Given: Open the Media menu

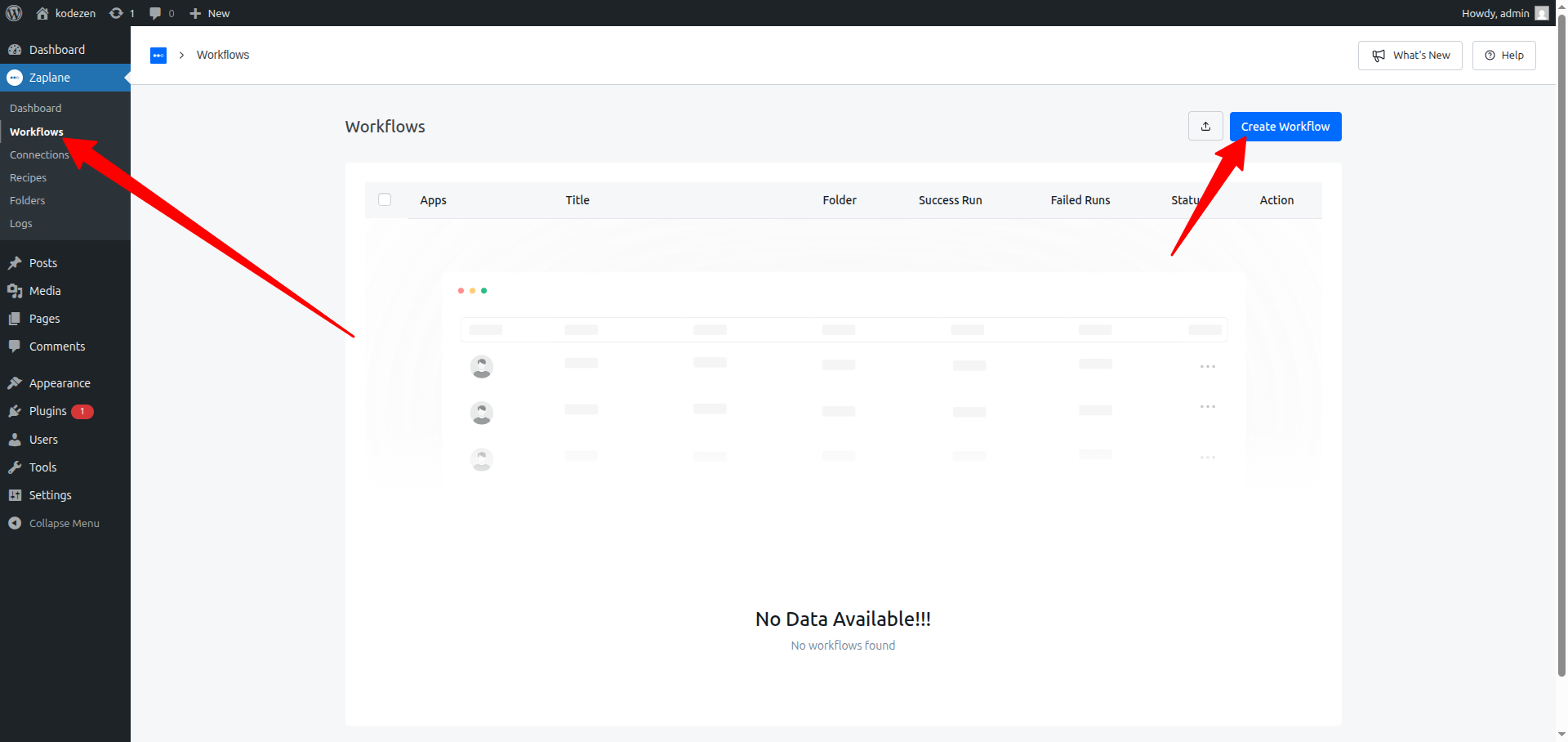Looking at the screenshot, I should tap(65, 291).
